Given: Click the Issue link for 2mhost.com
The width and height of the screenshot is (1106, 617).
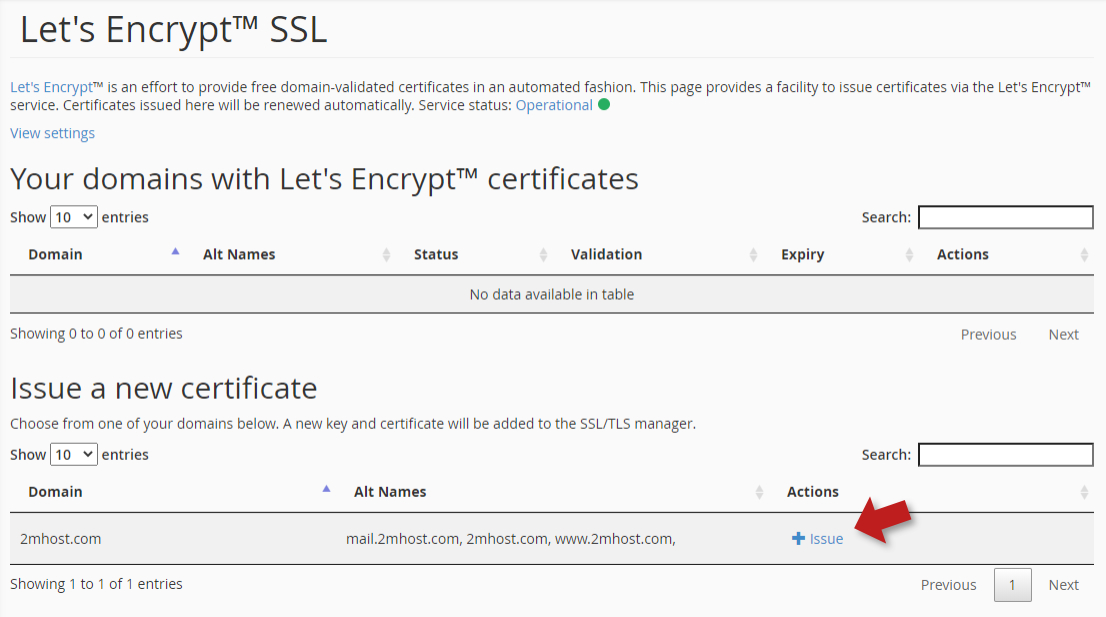Looking at the screenshot, I should click(x=826, y=539).
